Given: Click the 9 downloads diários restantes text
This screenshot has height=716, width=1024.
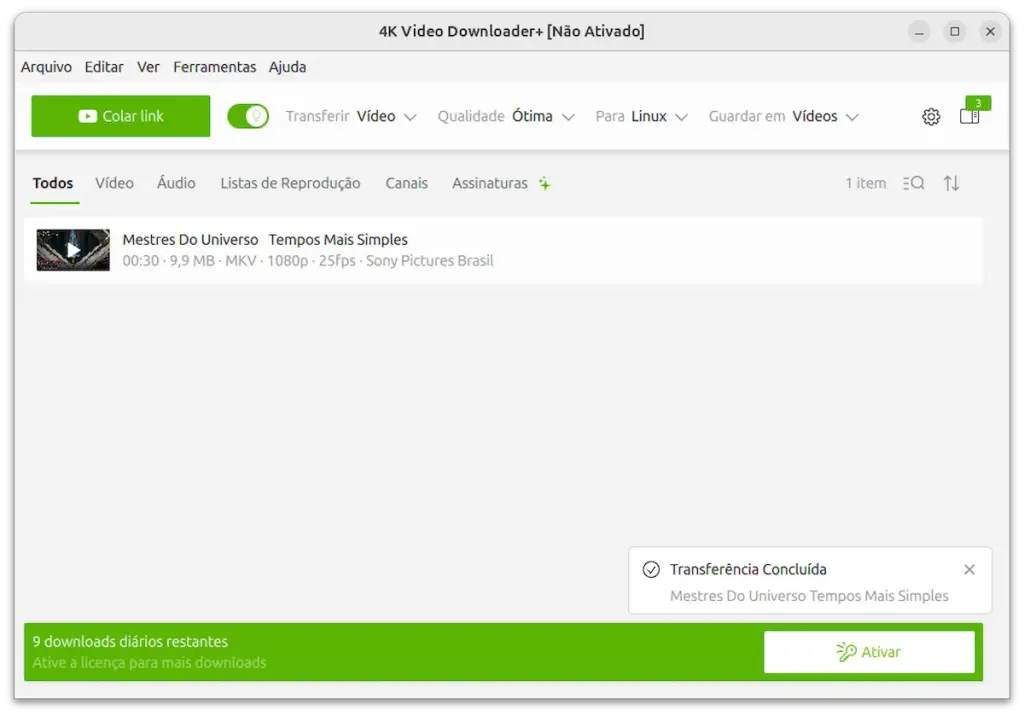Looking at the screenshot, I should (x=130, y=642).
